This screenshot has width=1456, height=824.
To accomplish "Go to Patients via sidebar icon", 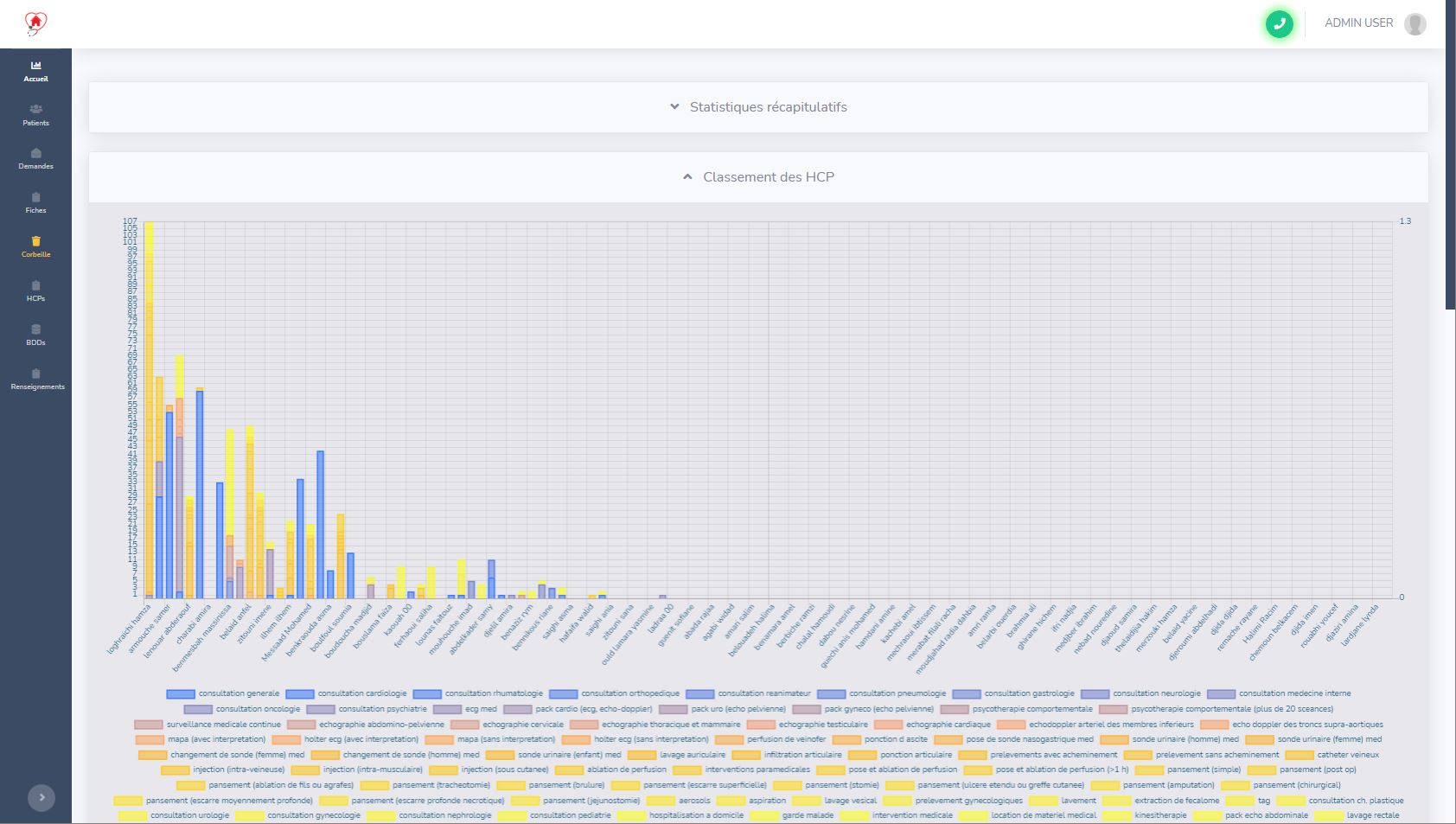I will point(35,110).
